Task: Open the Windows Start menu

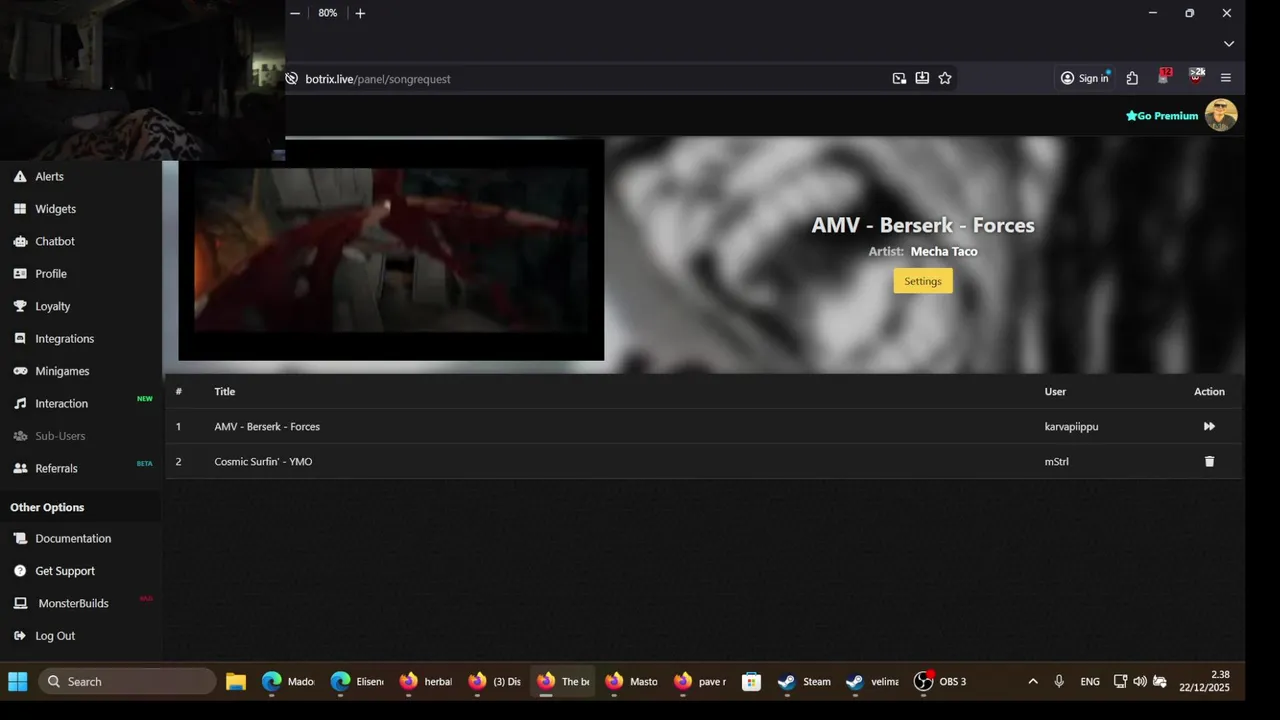Action: point(18,682)
